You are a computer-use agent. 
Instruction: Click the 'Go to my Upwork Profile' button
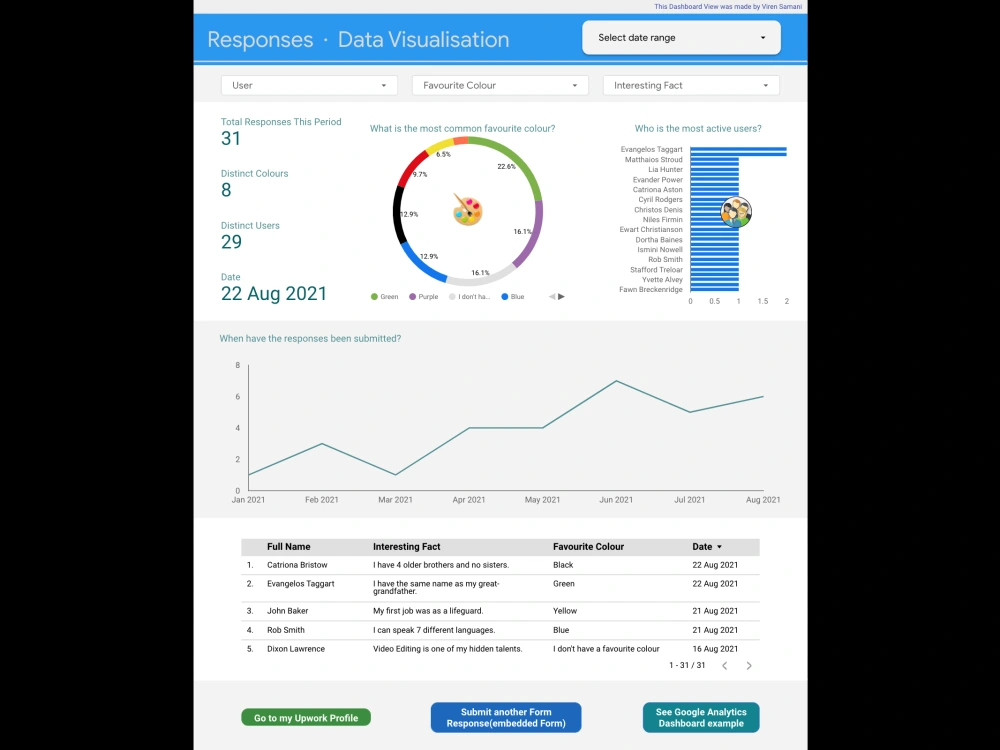click(x=306, y=717)
